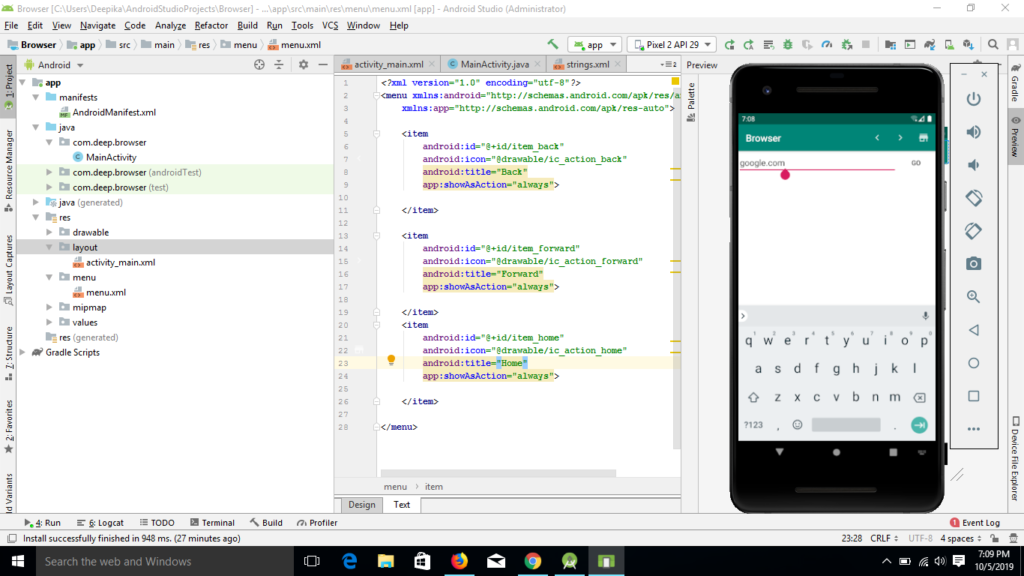Tap the back arrow in Browser app bar

(x=877, y=138)
